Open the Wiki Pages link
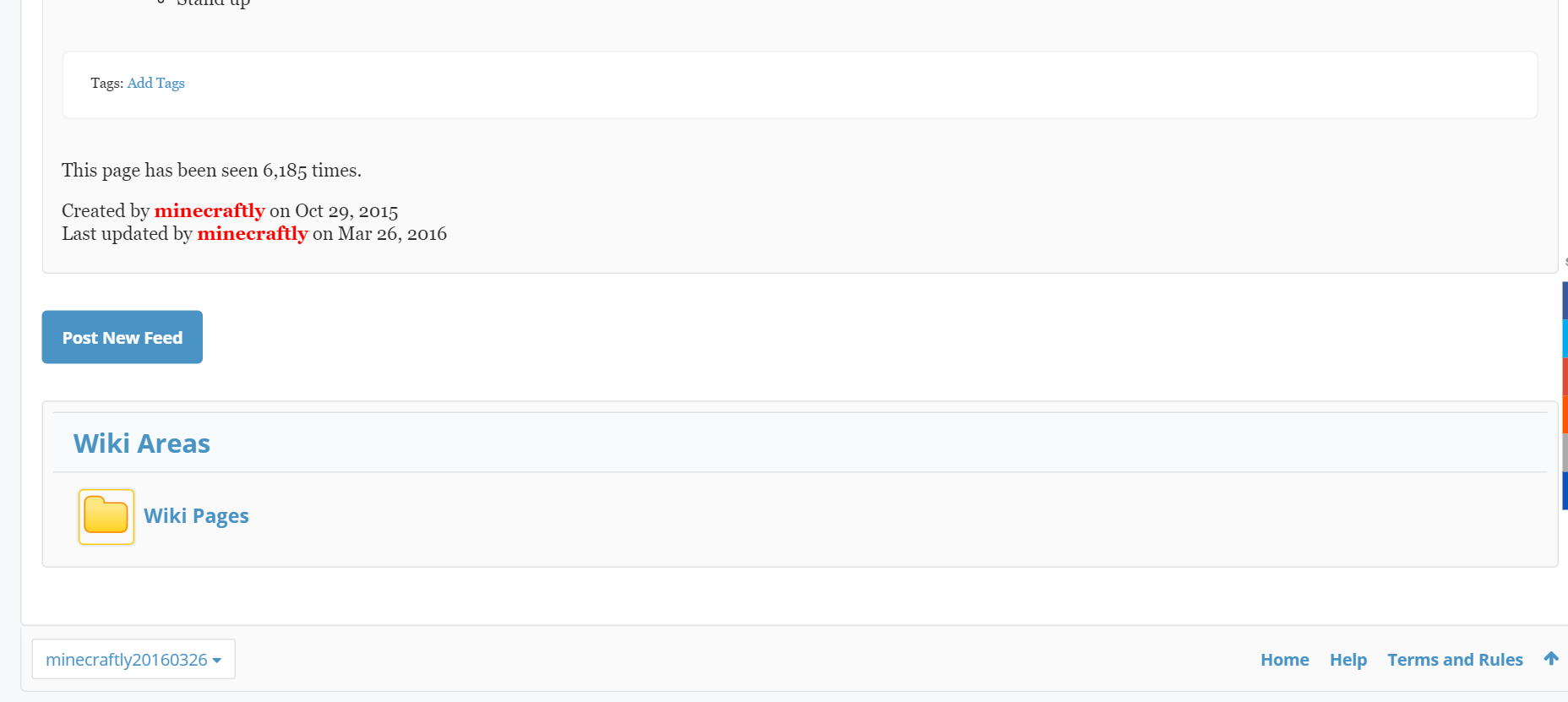This screenshot has height=702, width=1568. tap(196, 516)
